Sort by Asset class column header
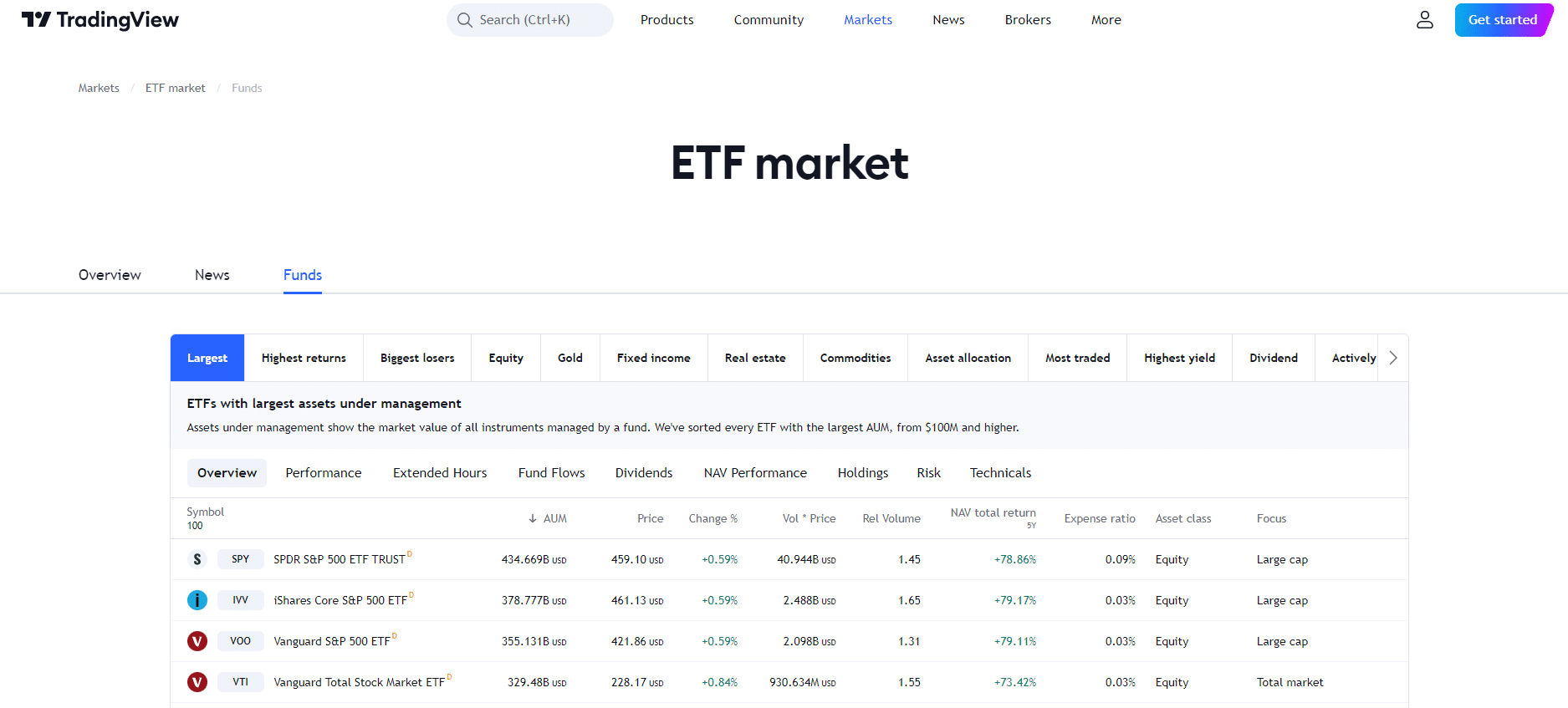 click(x=1183, y=518)
